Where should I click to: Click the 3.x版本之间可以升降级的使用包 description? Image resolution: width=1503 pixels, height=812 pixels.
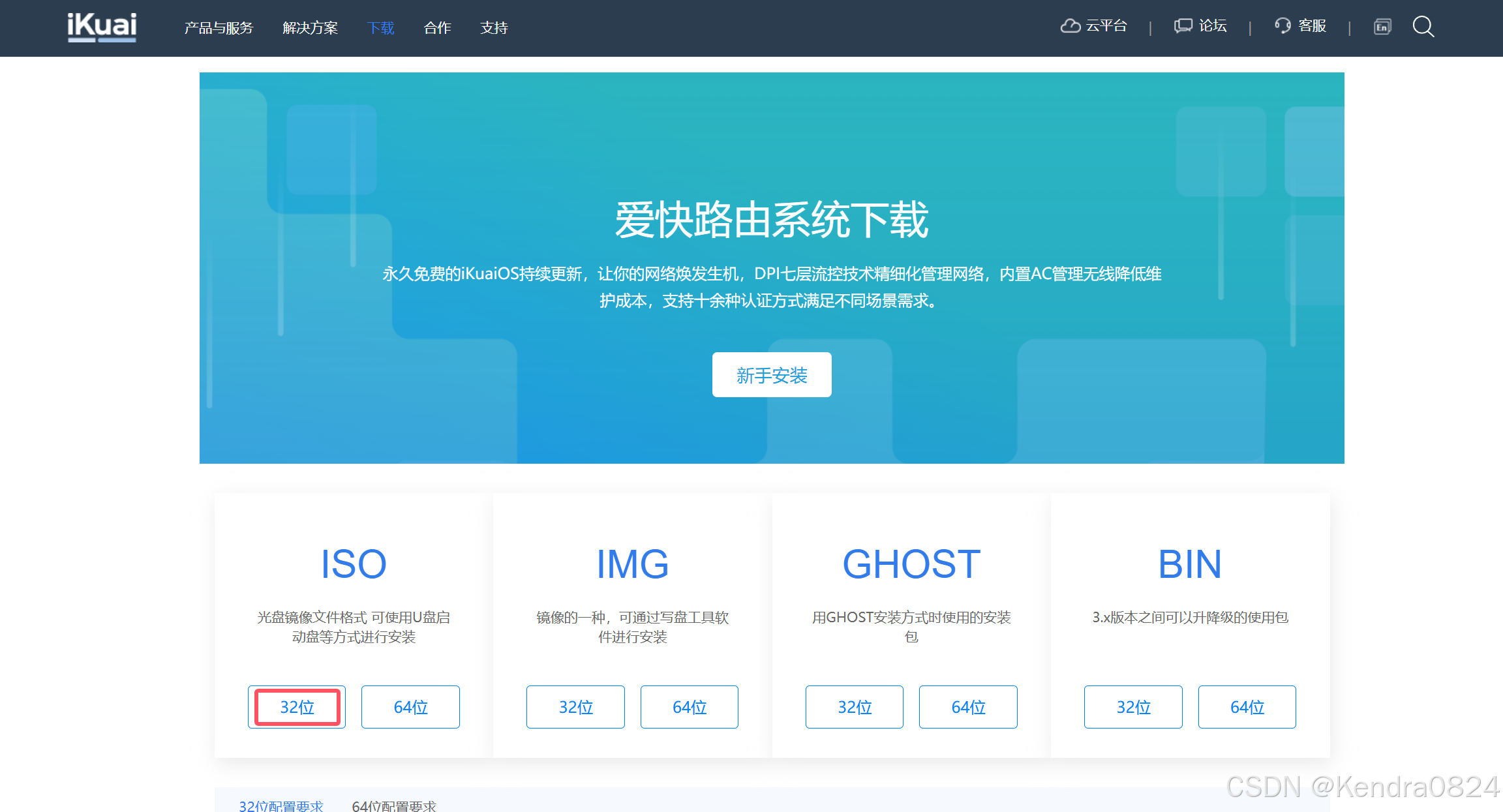point(1190,617)
